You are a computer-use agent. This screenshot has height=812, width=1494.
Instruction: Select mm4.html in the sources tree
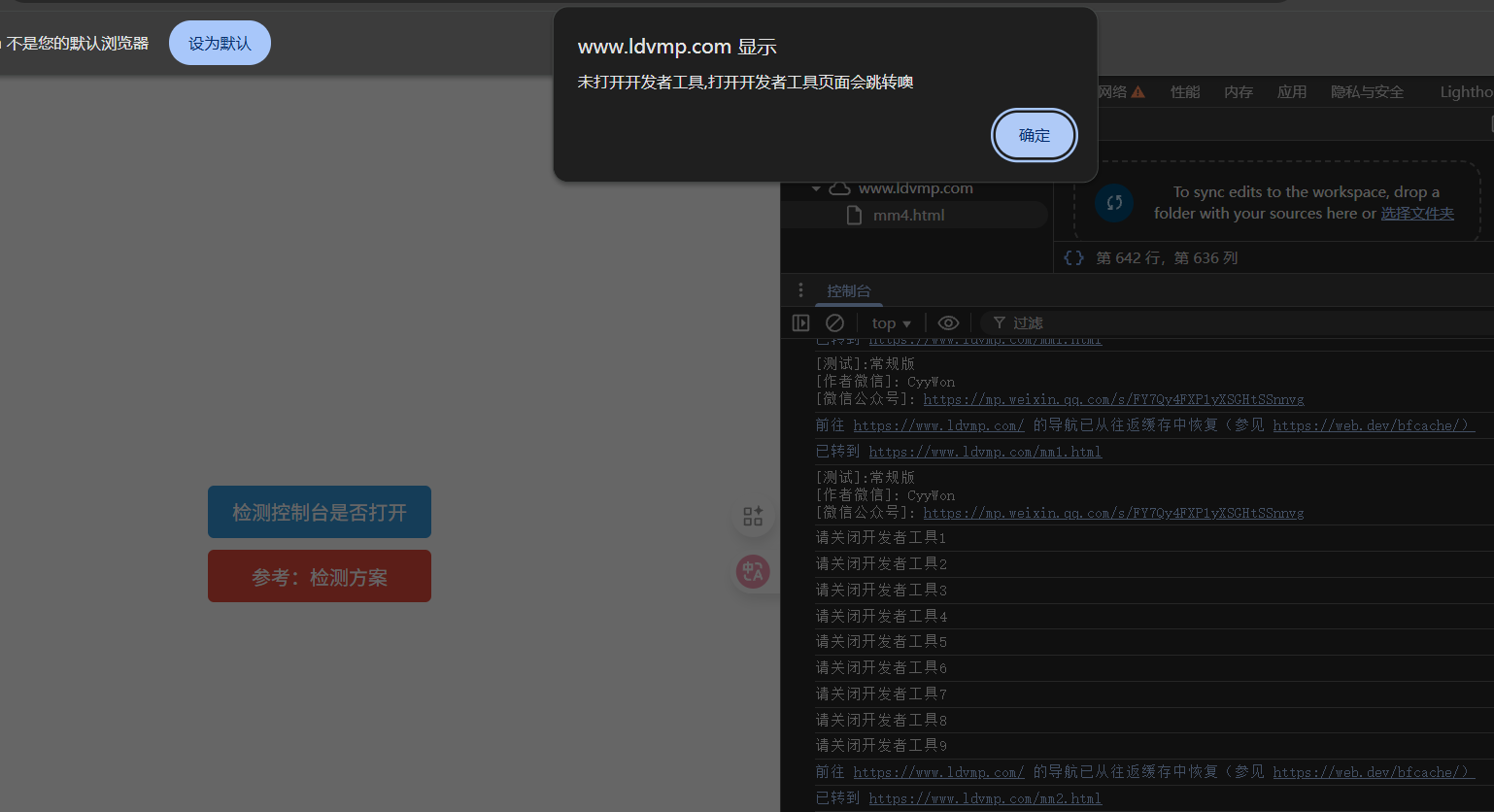[908, 215]
